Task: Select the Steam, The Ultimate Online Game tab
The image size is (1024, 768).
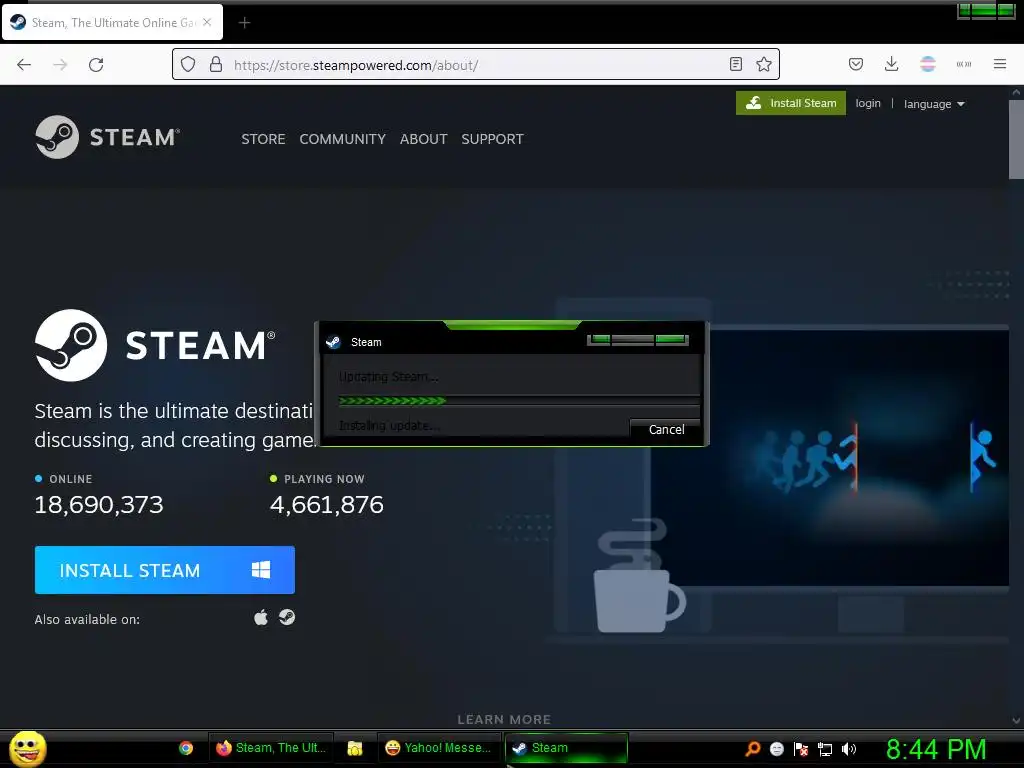Action: coord(112,22)
